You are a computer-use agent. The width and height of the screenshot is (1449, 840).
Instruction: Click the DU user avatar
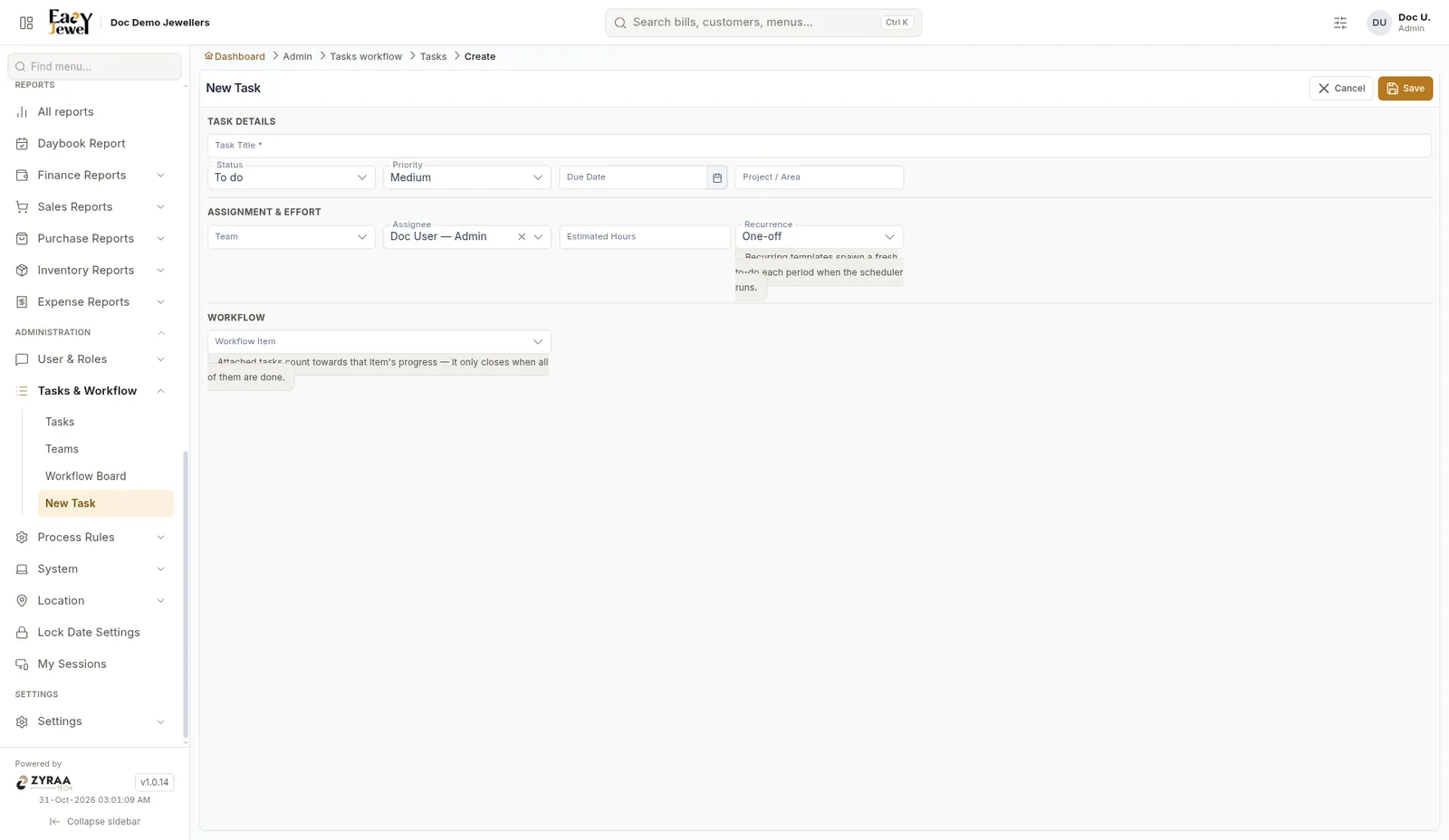point(1378,23)
